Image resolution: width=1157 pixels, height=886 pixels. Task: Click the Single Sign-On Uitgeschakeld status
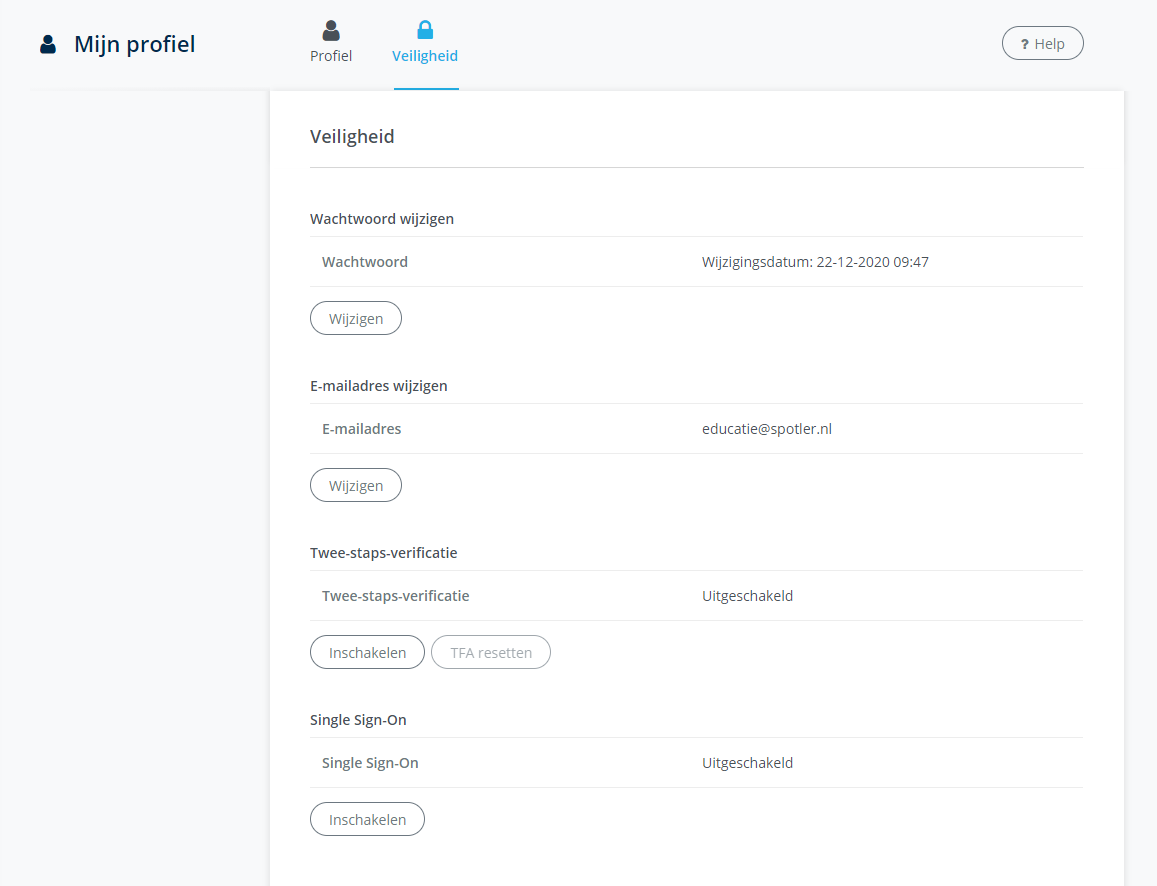[747, 763]
